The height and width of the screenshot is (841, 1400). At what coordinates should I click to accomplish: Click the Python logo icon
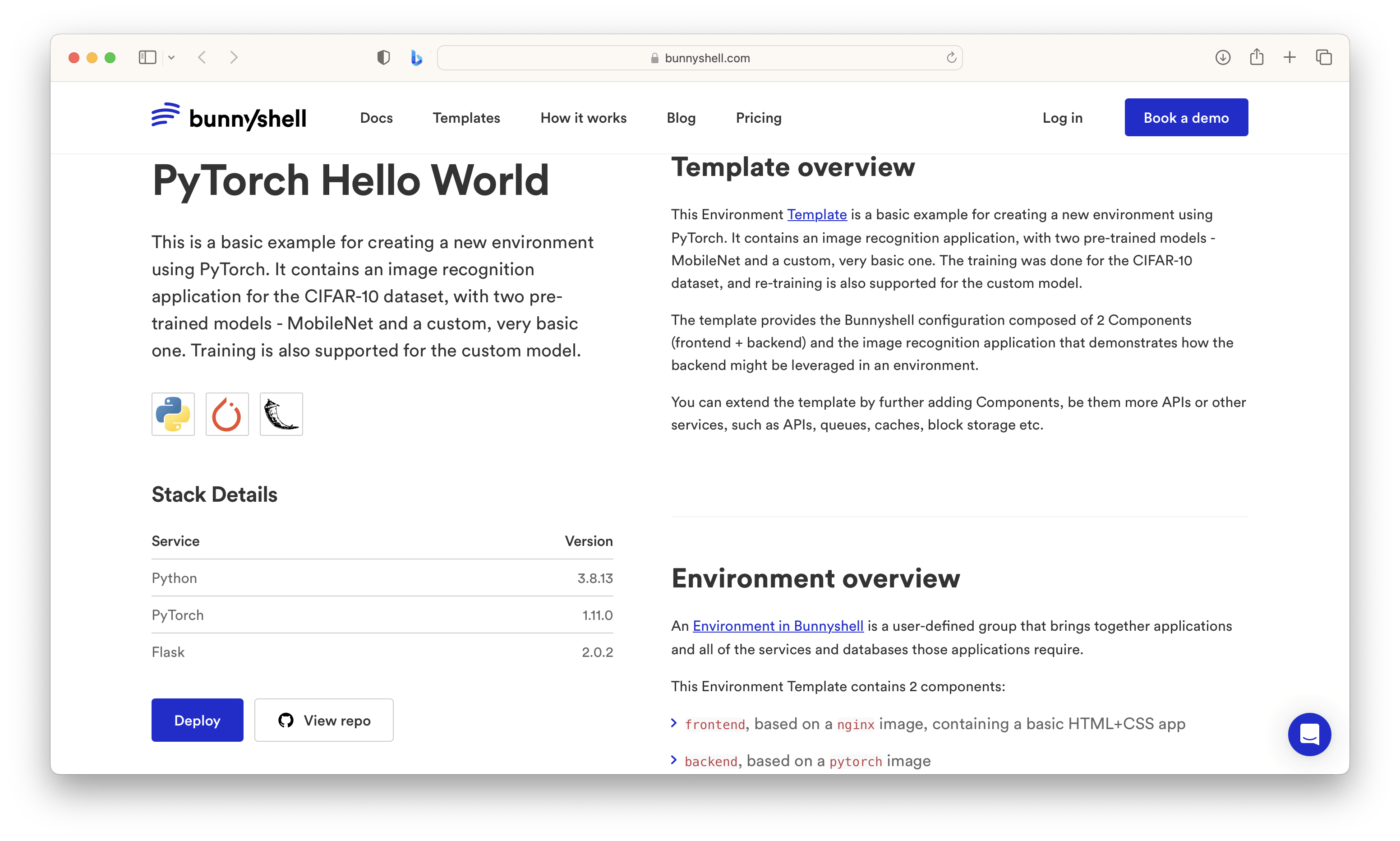[x=173, y=414]
